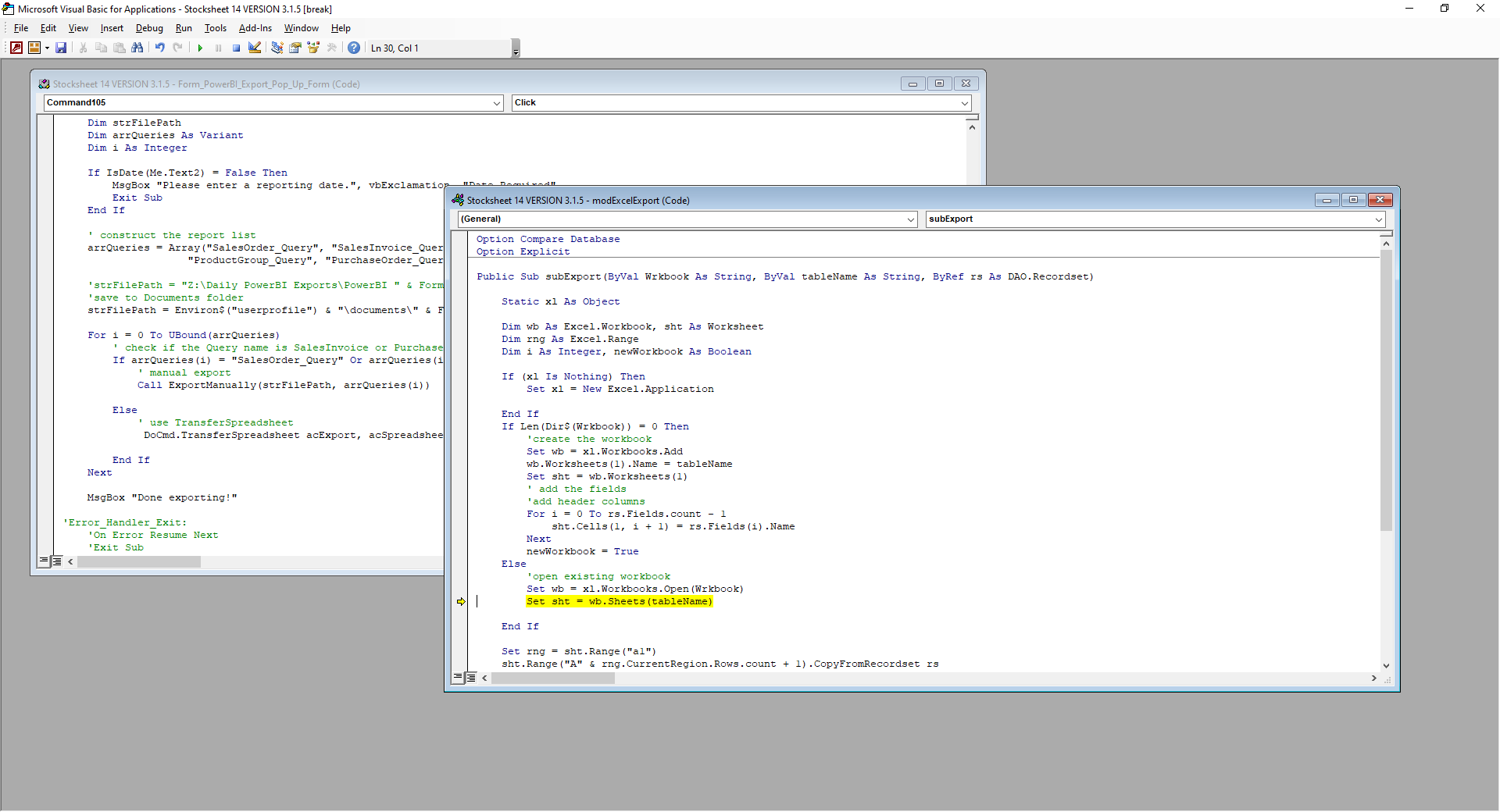Click horizontal scrollbar thumb in Form_PowerBI window

(139, 561)
